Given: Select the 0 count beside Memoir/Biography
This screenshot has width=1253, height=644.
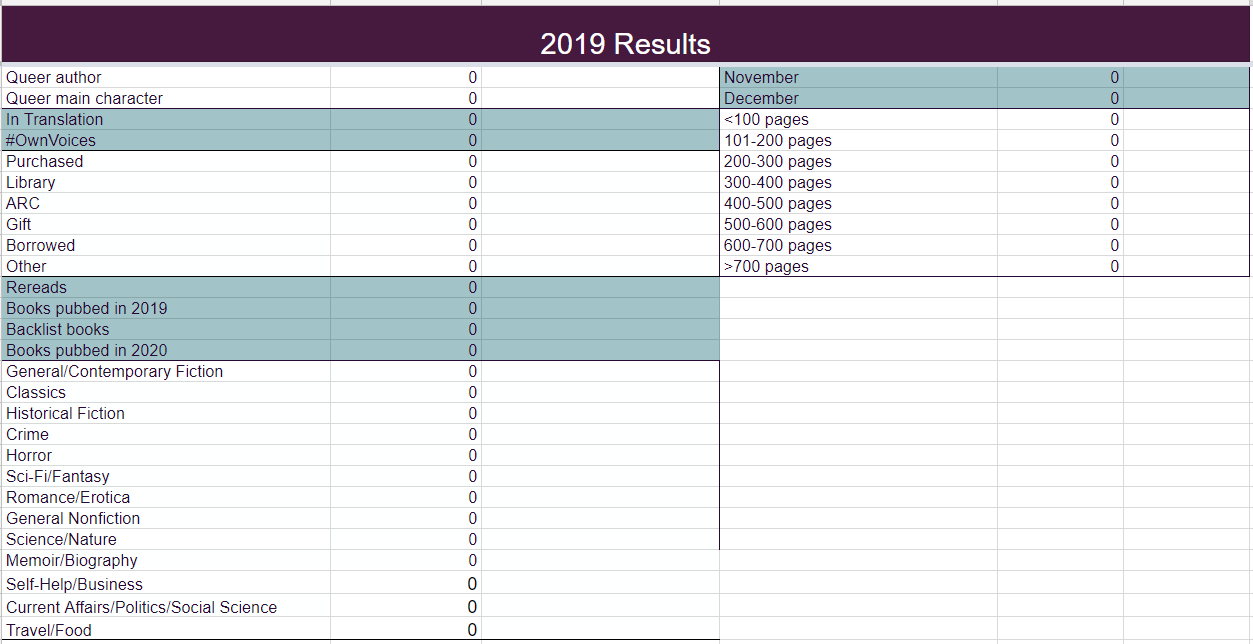Looking at the screenshot, I should pos(406,560).
